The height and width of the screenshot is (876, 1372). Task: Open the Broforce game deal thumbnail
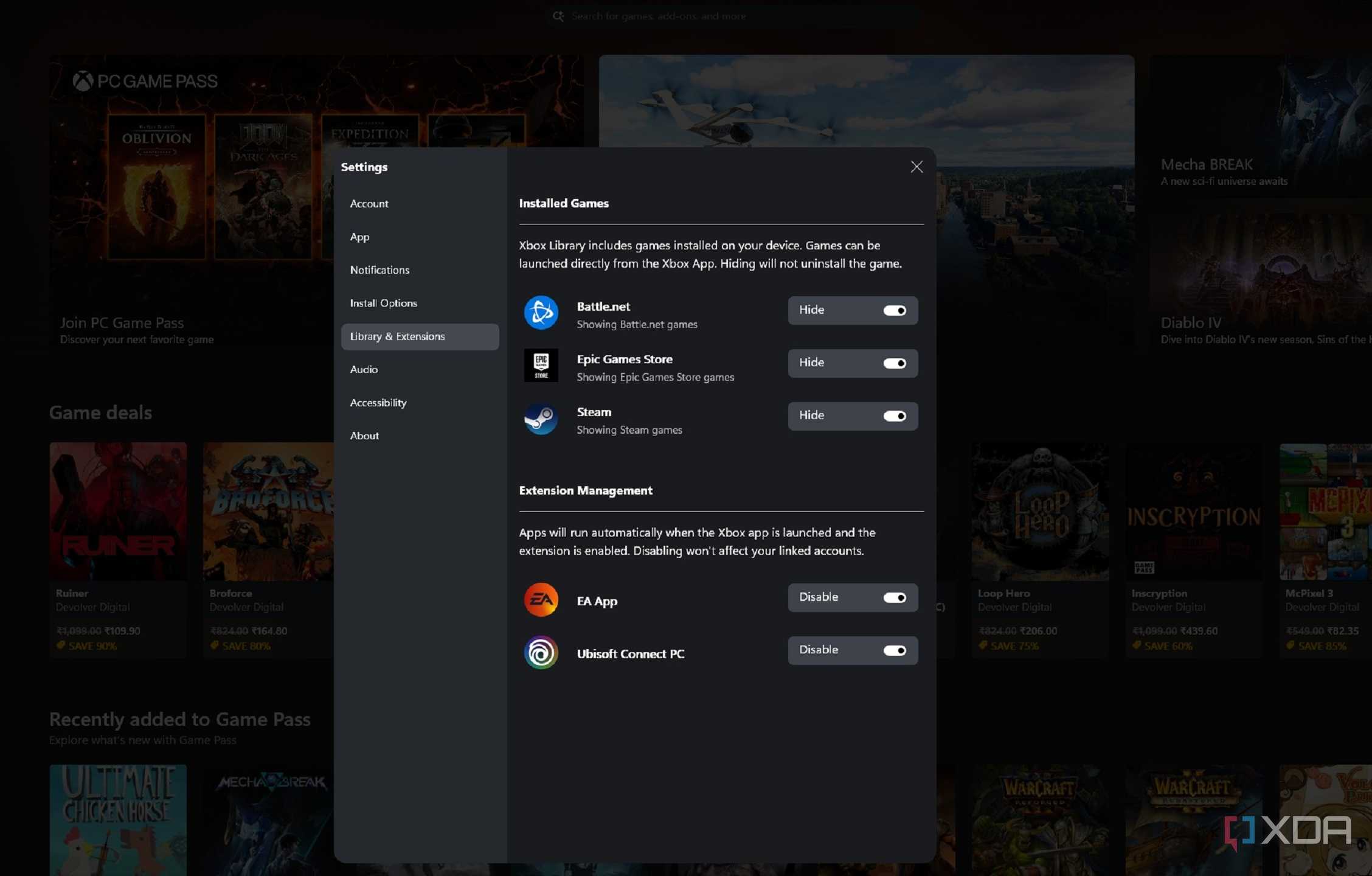pyautogui.click(x=268, y=511)
